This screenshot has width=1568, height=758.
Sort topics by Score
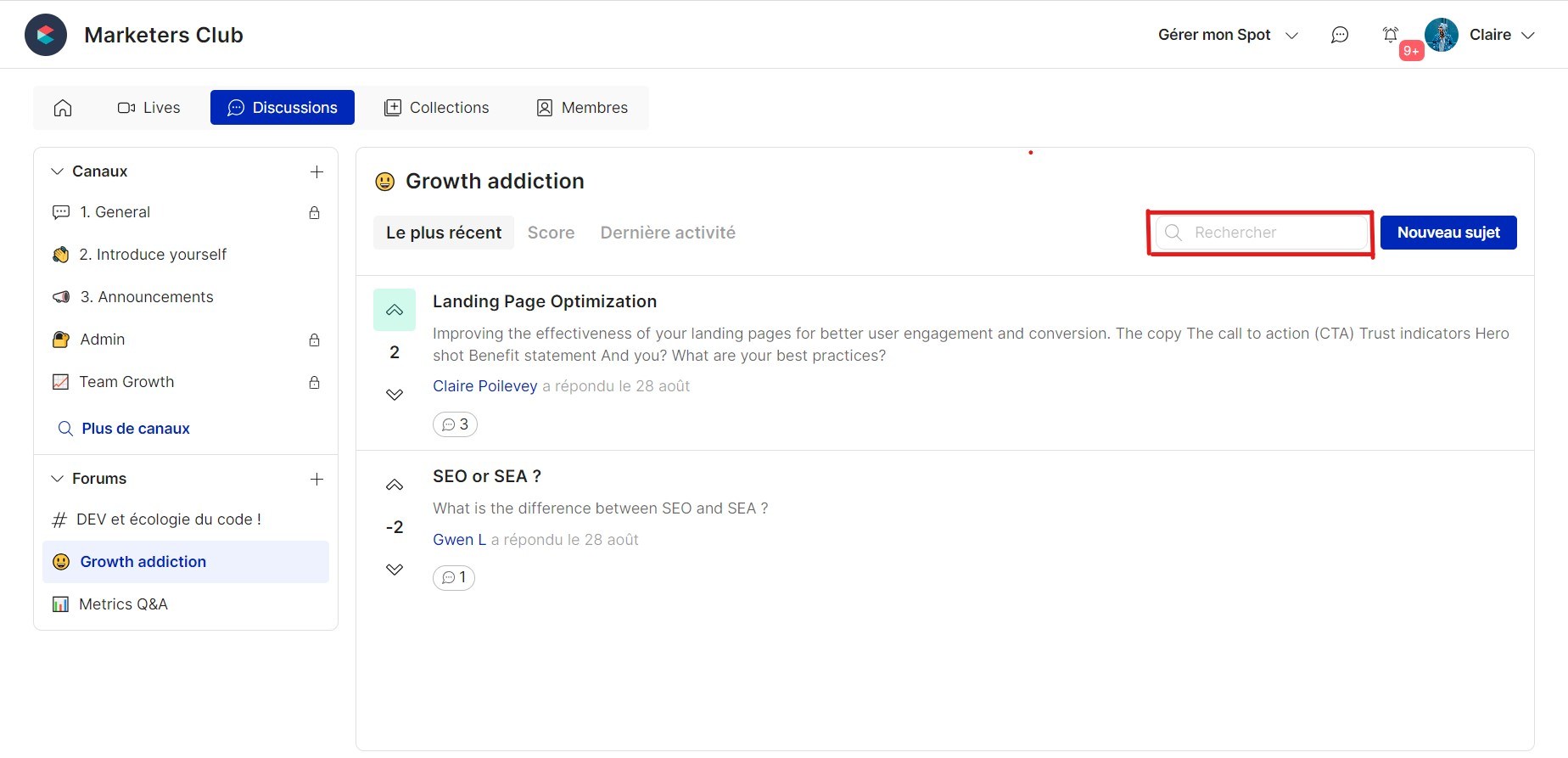tap(551, 233)
